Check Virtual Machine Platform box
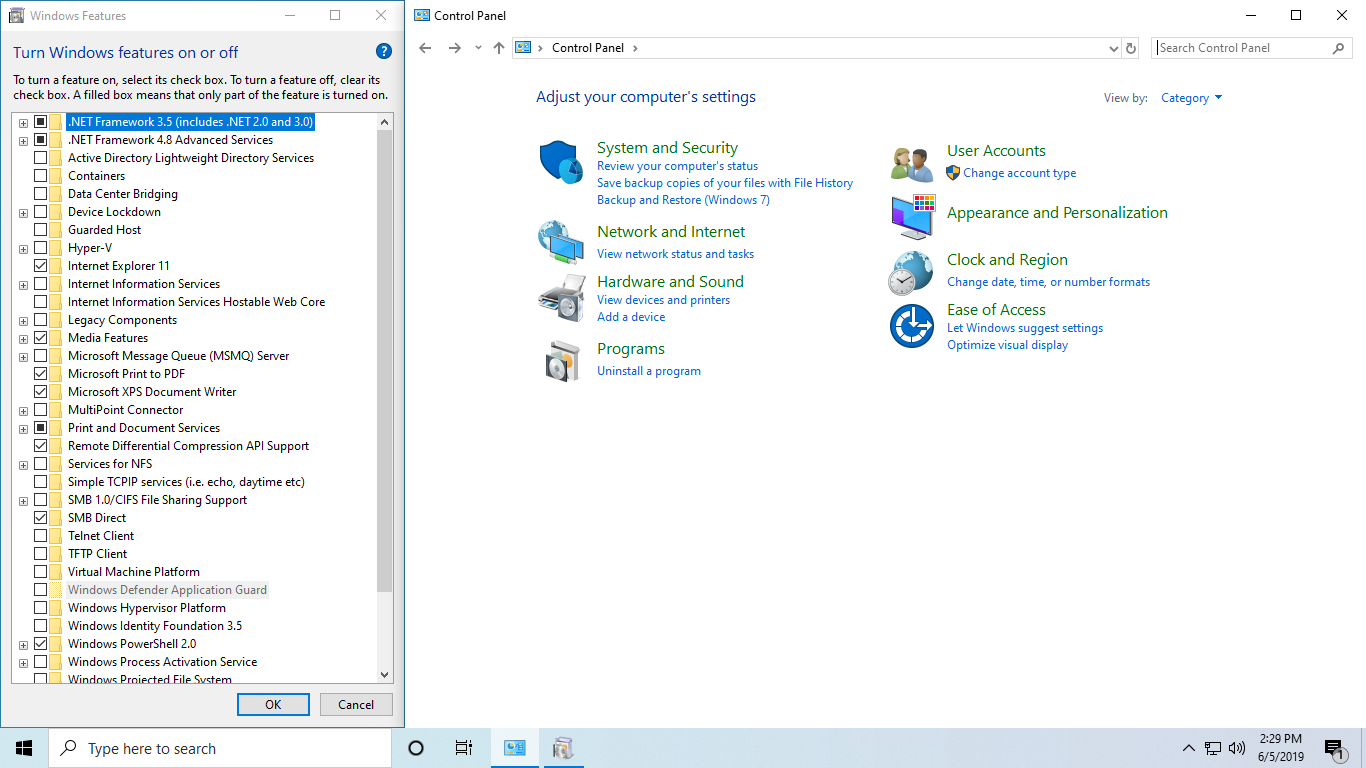Viewport: 1366px width, 768px height. click(x=41, y=572)
